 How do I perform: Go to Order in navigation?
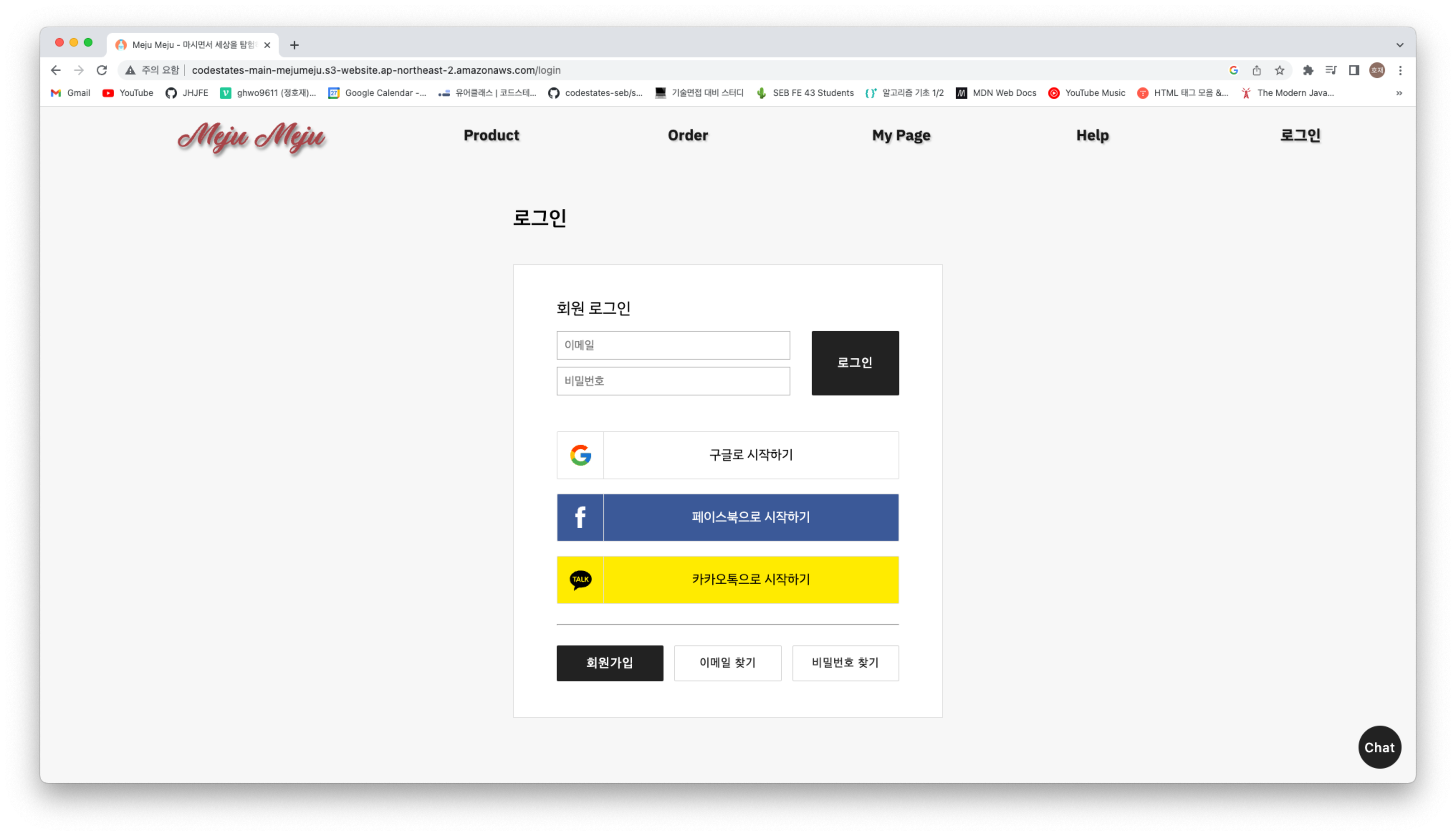687,135
